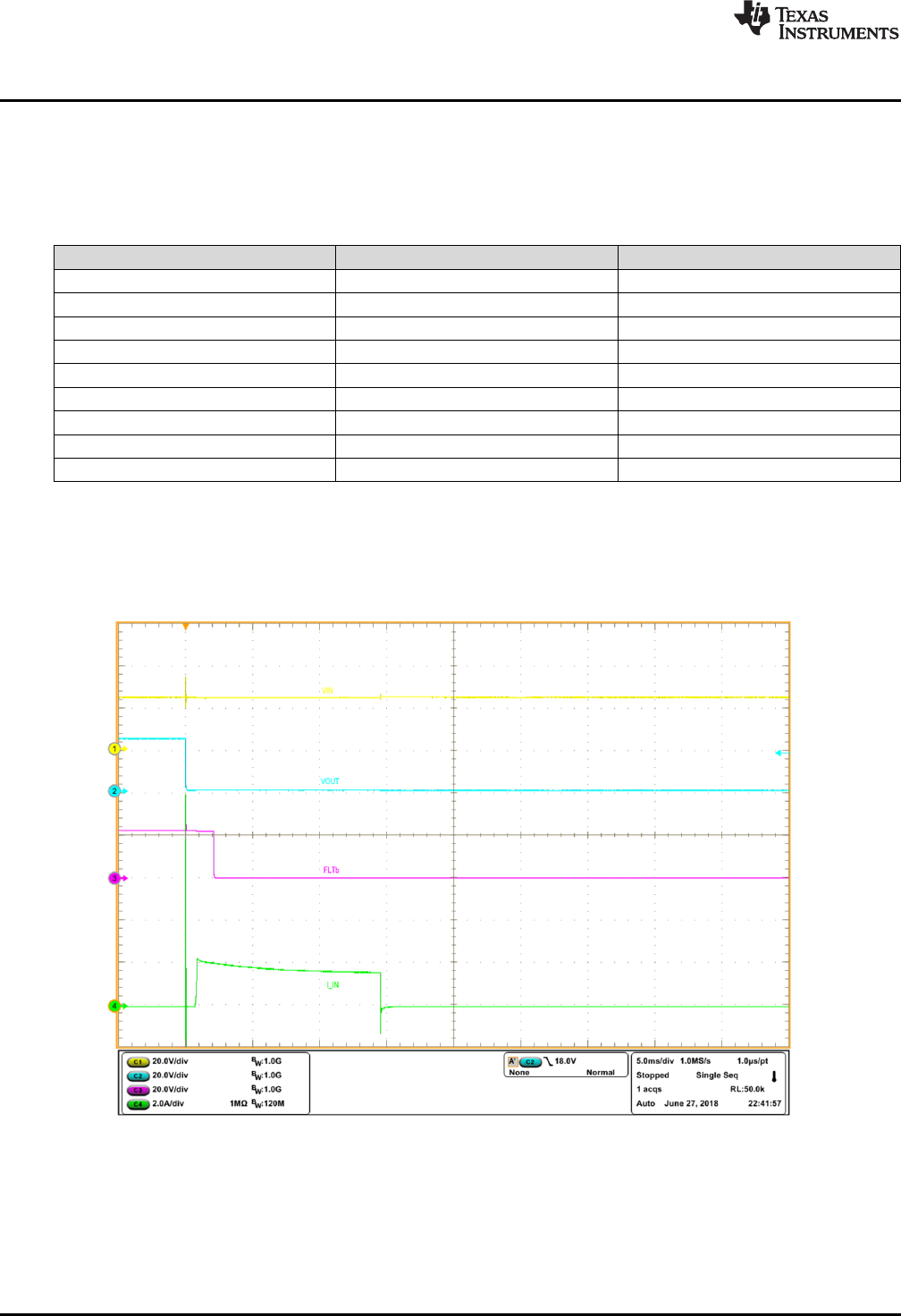Click the 2.0A/div channel 4 scale

(168, 1104)
